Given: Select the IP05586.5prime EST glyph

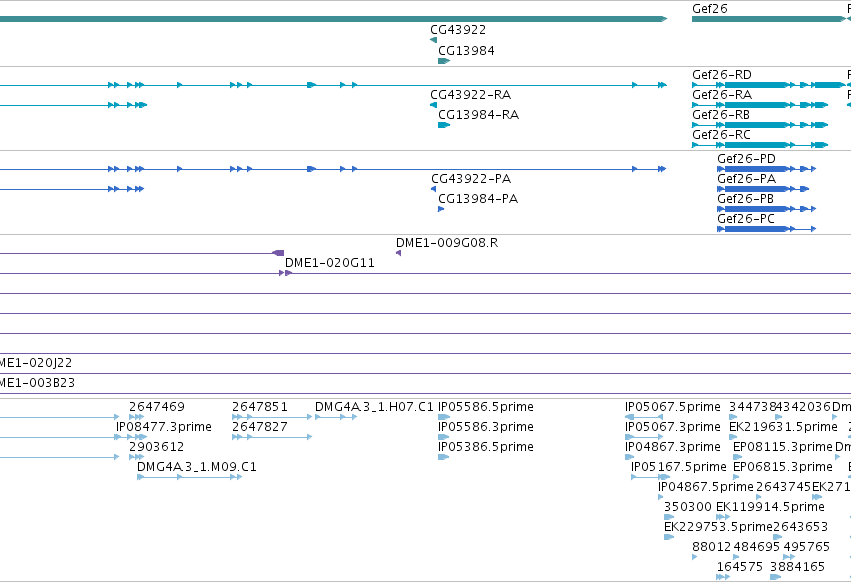Looking at the screenshot, I should click(x=444, y=417).
